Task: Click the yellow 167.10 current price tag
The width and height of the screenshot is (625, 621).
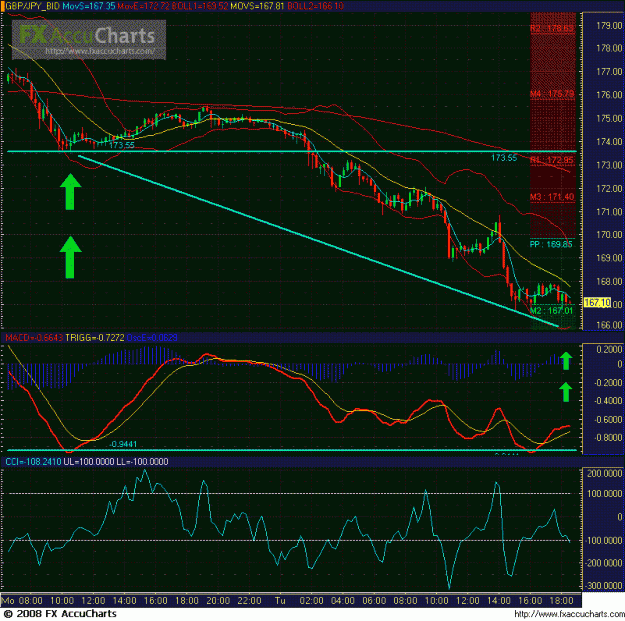Action: [x=597, y=303]
